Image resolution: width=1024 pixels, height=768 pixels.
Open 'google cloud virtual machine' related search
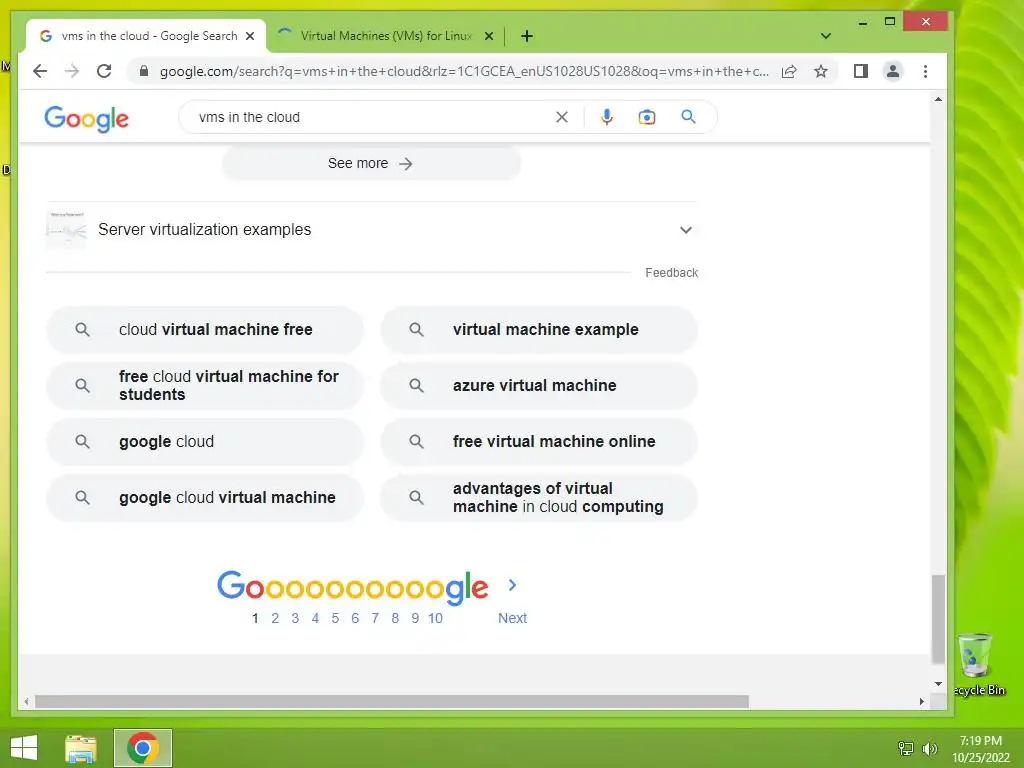tap(204, 498)
